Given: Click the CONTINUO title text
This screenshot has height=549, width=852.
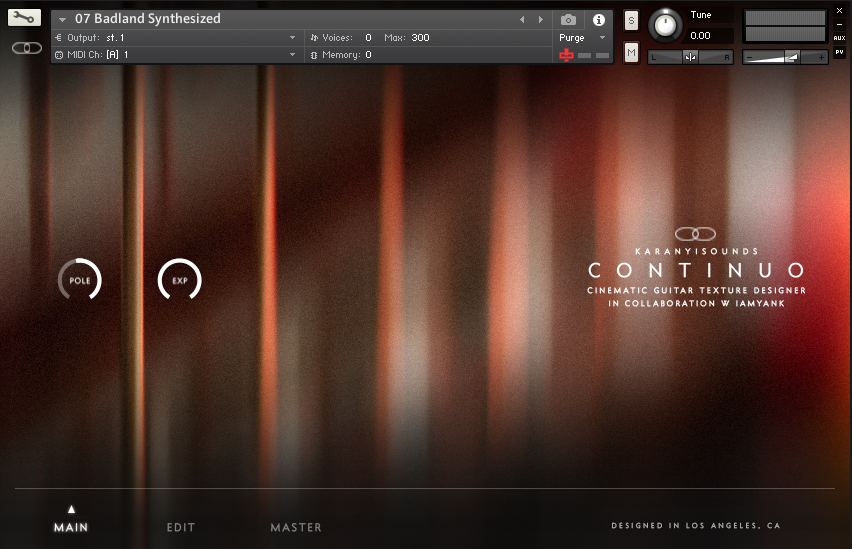Looking at the screenshot, I should pyautogui.click(x=697, y=270).
